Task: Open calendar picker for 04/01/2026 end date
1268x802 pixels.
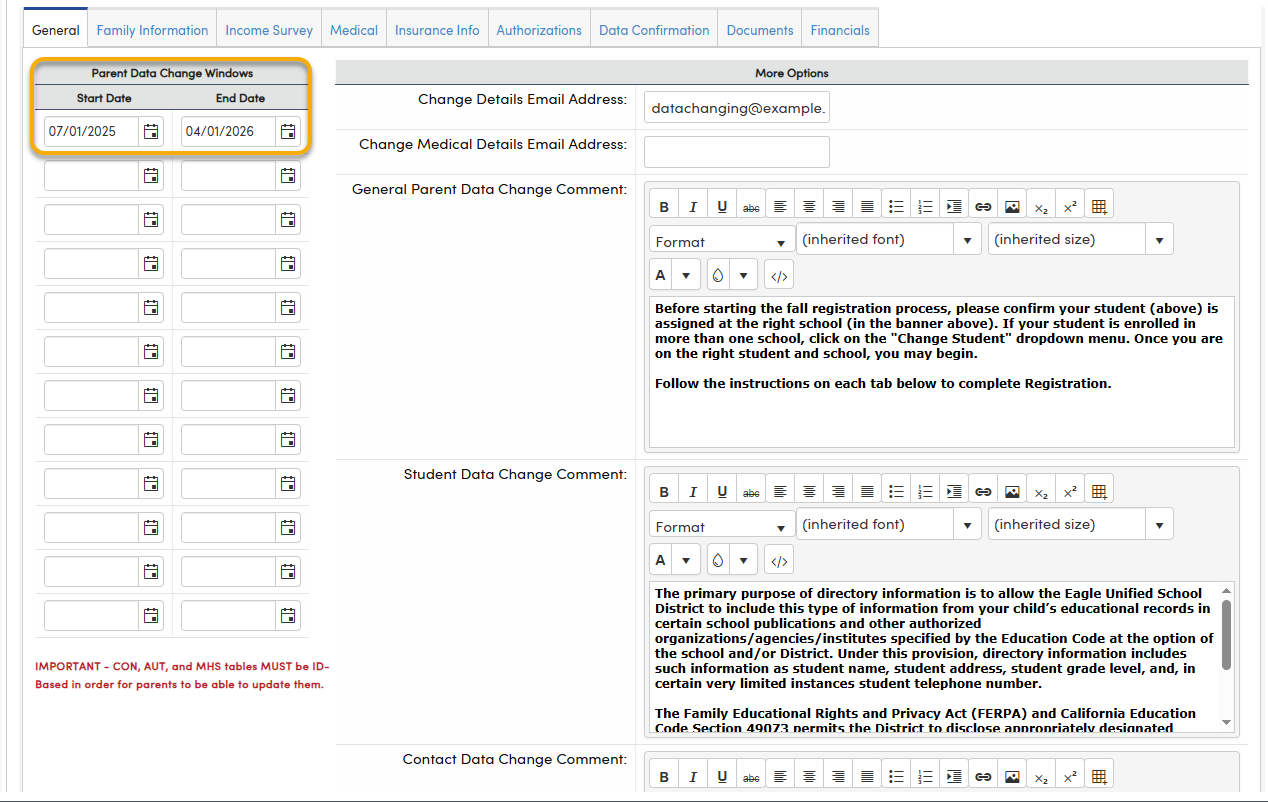Action: click(x=288, y=131)
